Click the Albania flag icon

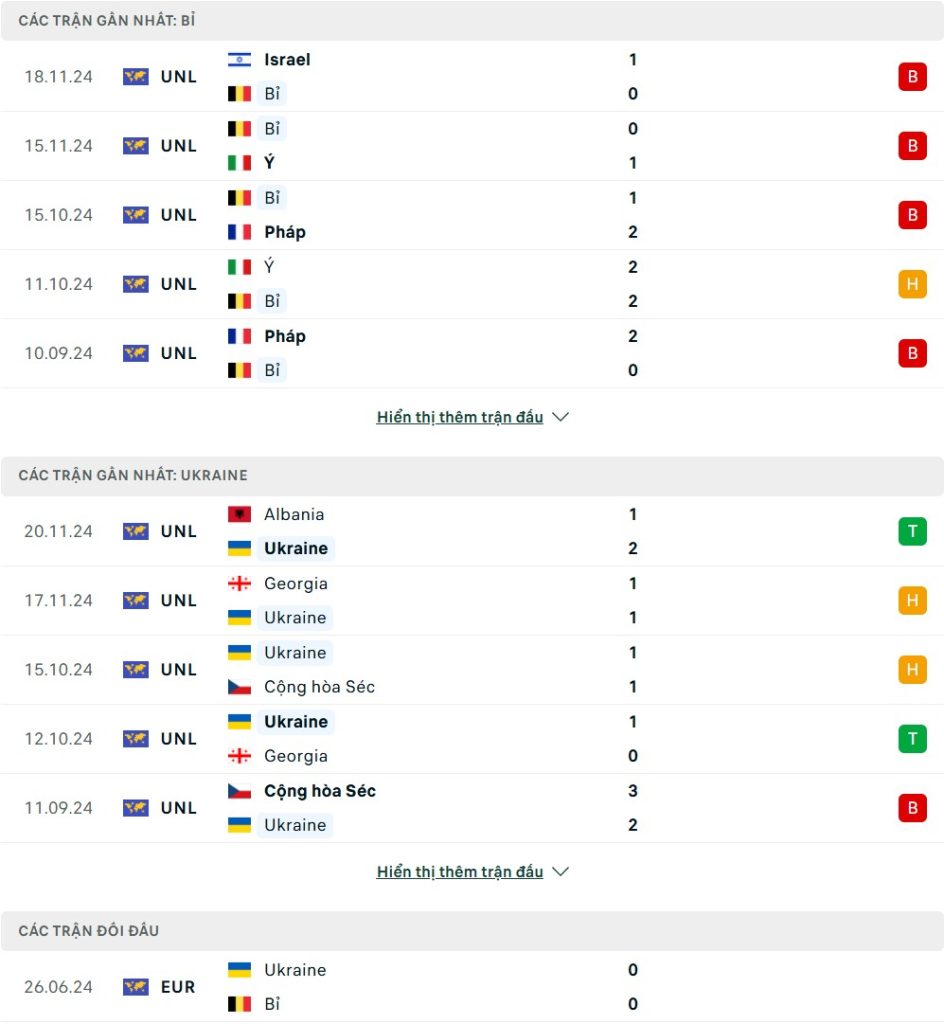point(239,514)
